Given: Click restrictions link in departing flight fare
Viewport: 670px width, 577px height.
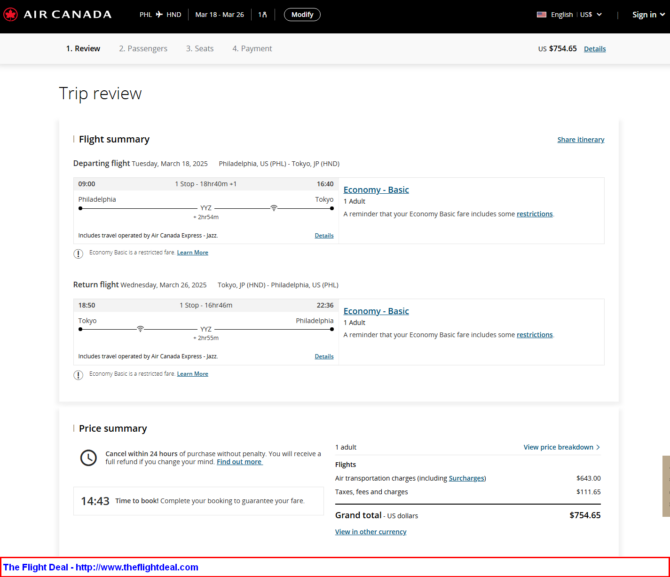Looking at the screenshot, I should 535,214.
